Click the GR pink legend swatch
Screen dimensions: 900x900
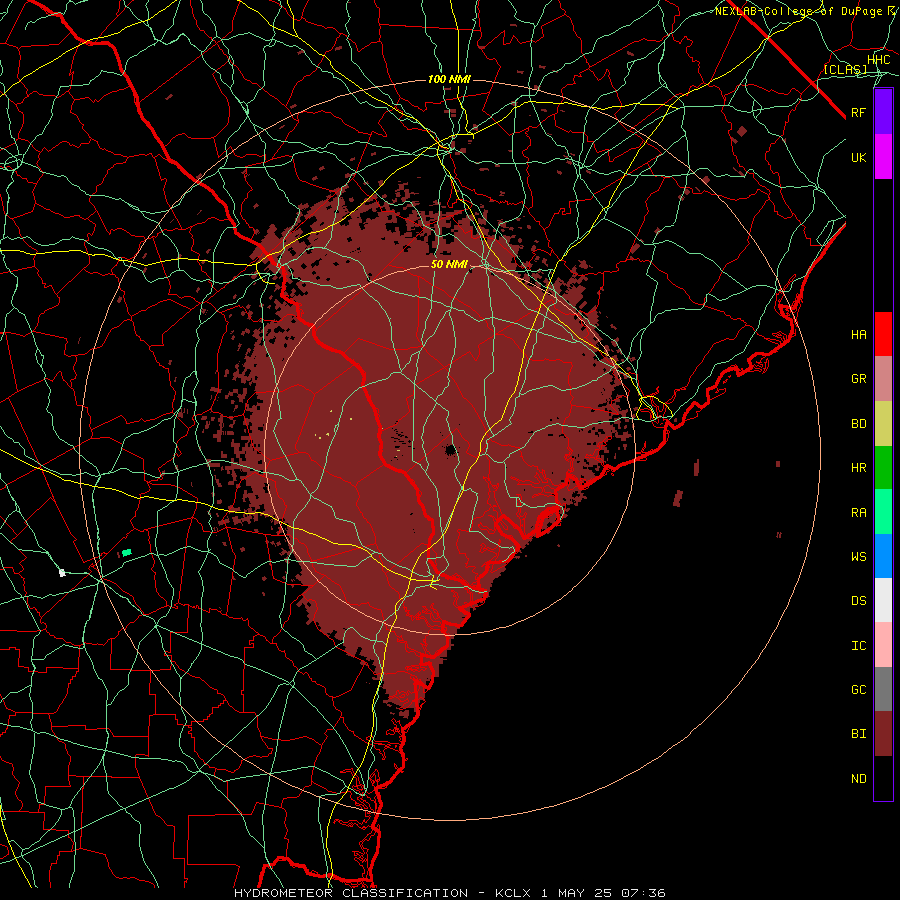point(883,379)
